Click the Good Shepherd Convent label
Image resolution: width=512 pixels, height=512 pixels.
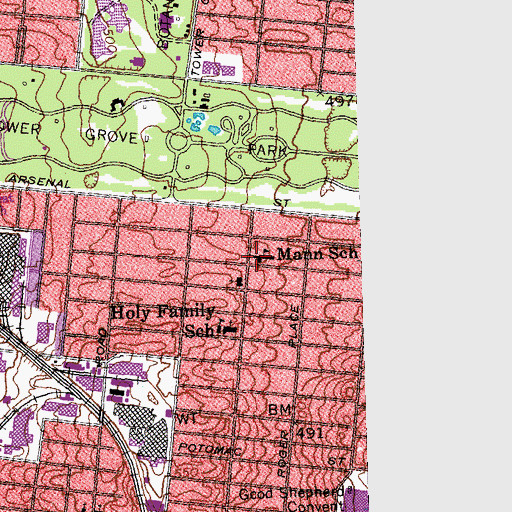[x=292, y=499]
